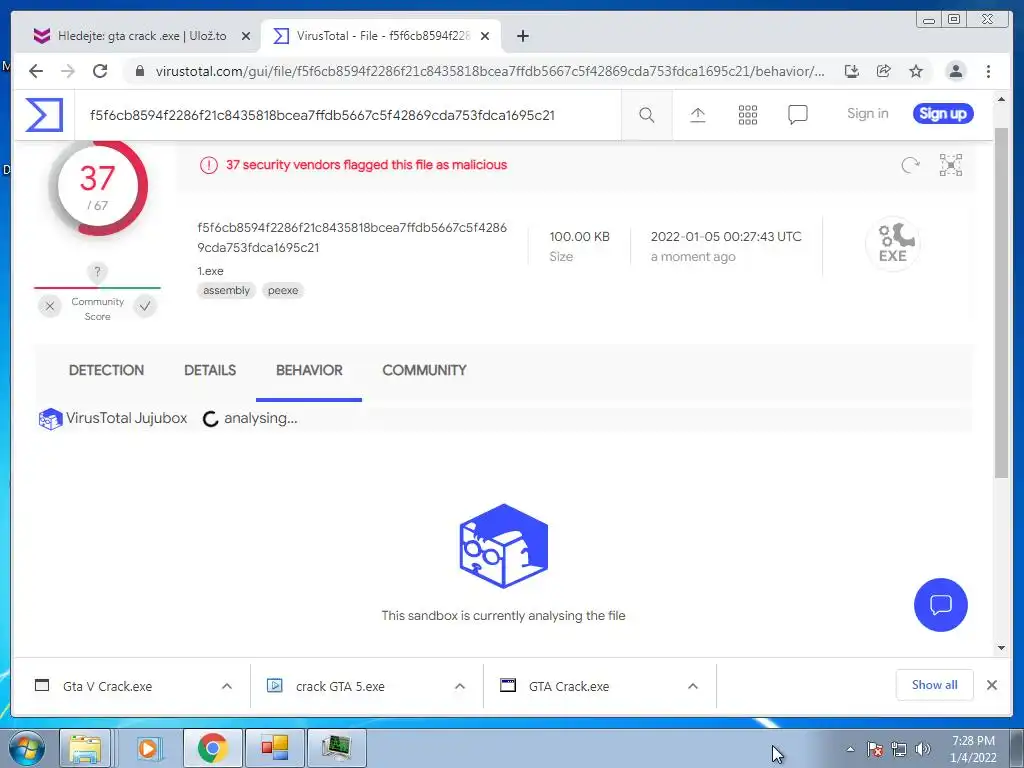Expand options for crack GTA 5.exe download
Screen dimensions: 1024x768
(460, 686)
